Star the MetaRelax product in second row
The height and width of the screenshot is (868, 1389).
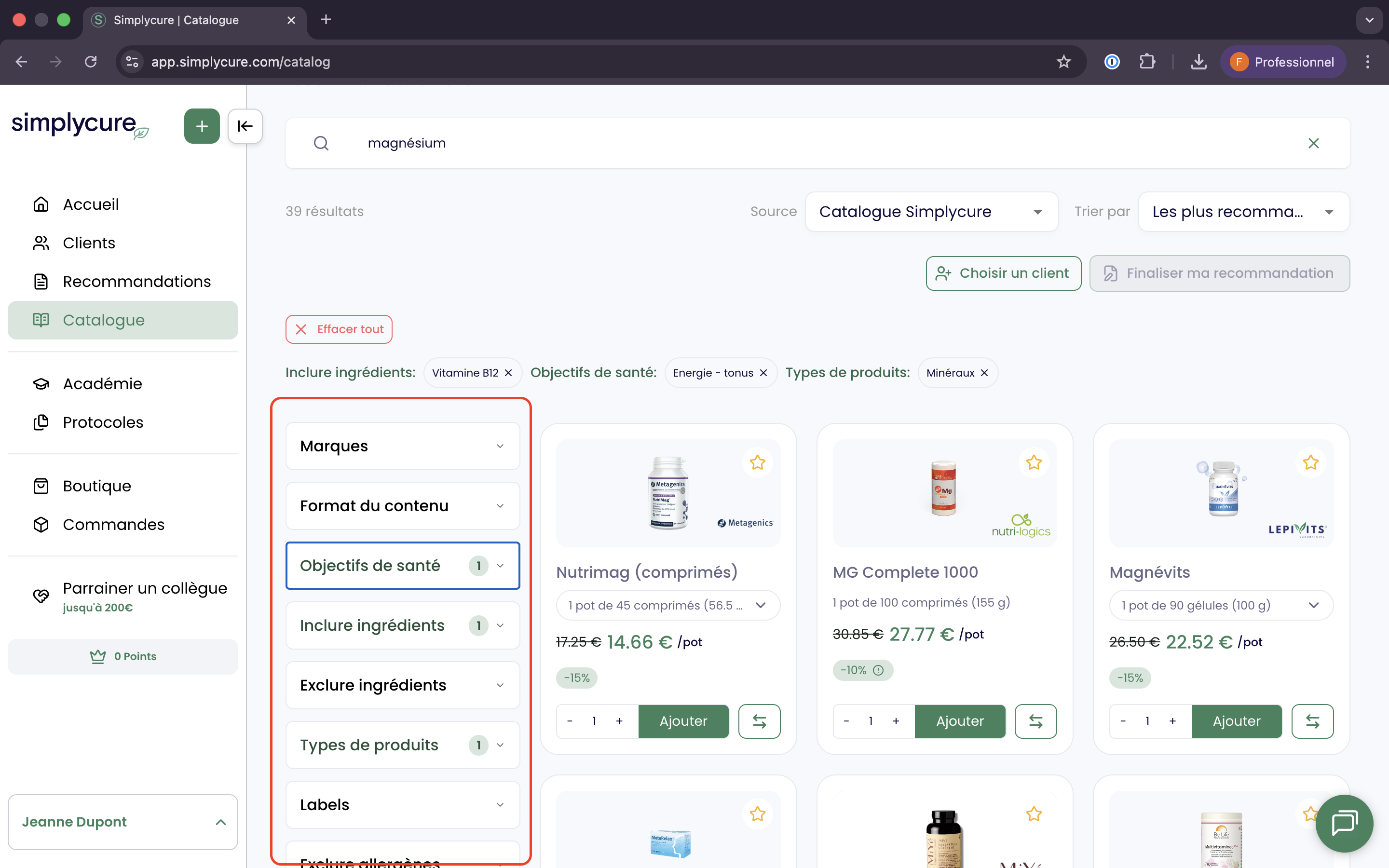click(757, 814)
